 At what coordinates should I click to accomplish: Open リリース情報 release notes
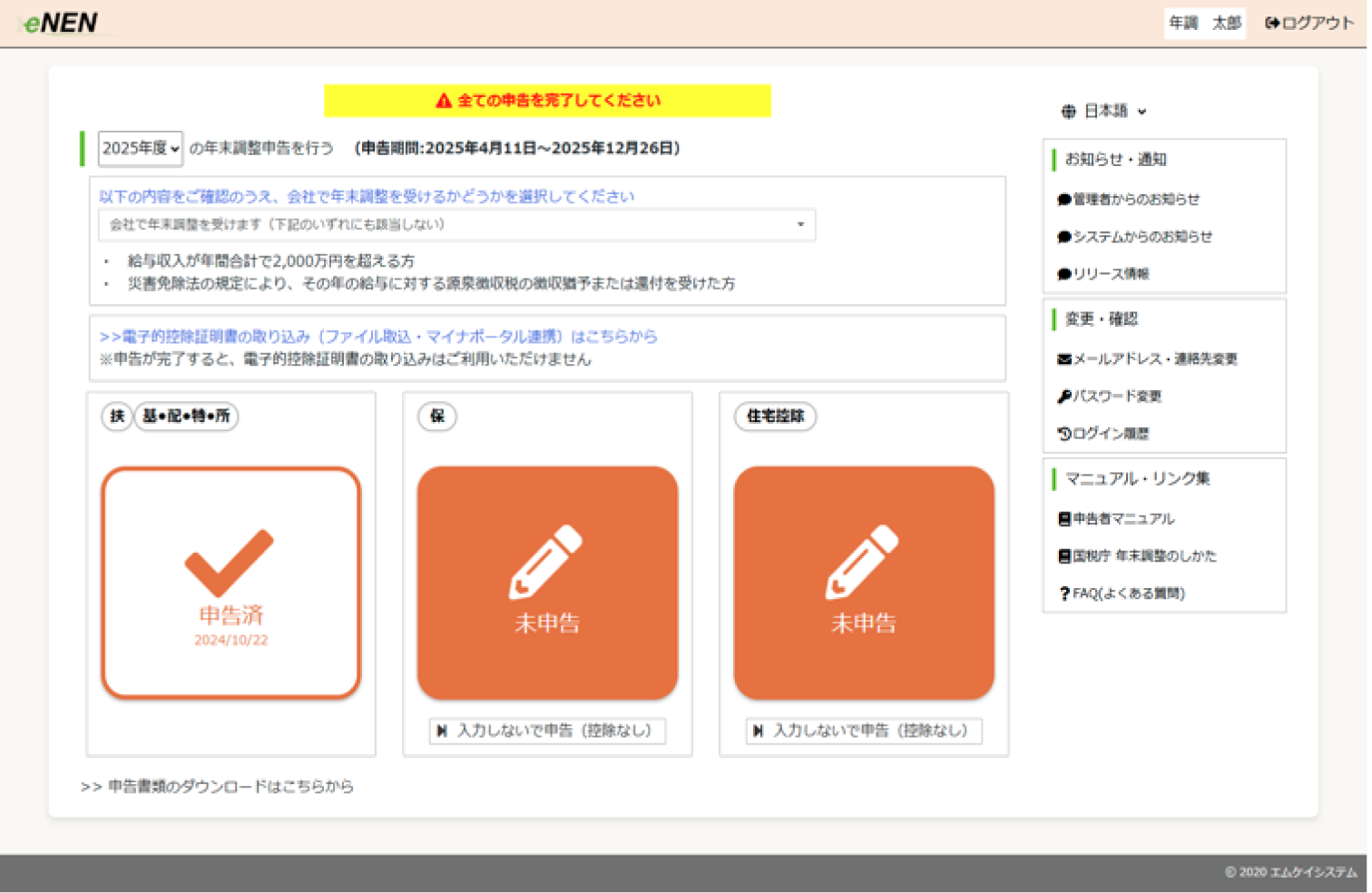[x=1110, y=274]
